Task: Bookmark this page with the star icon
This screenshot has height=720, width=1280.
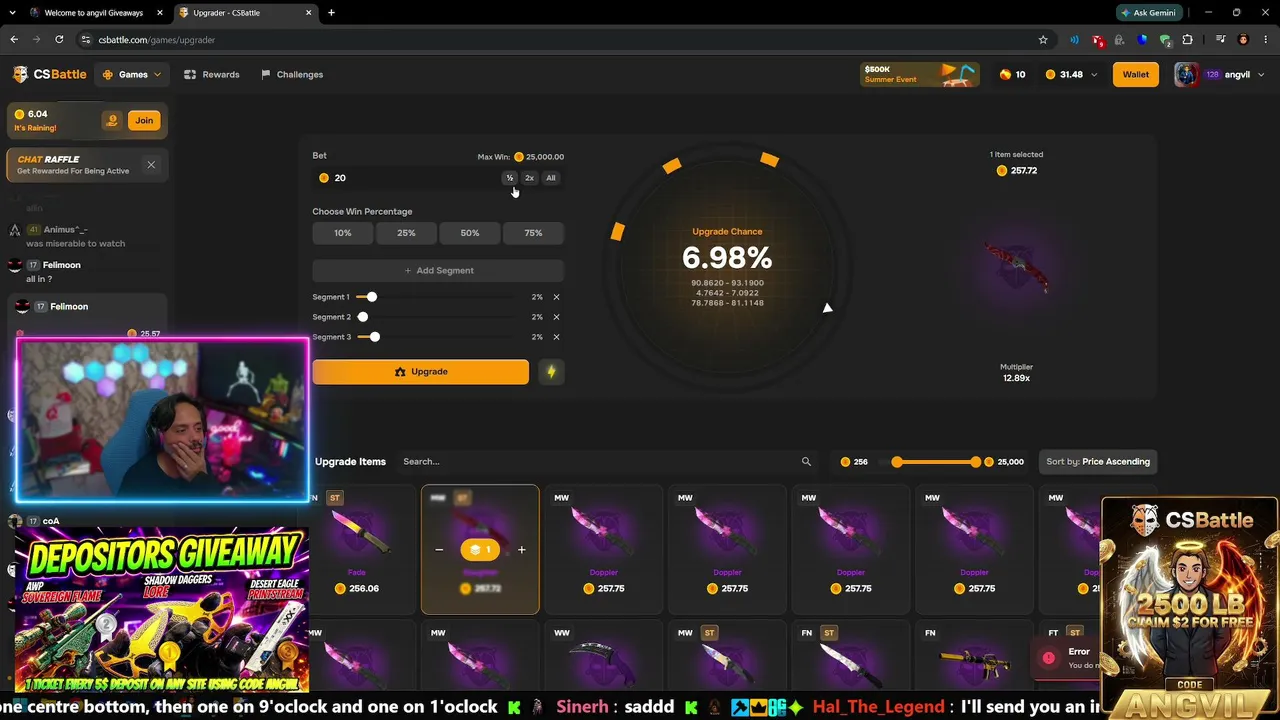Action: (x=1043, y=40)
